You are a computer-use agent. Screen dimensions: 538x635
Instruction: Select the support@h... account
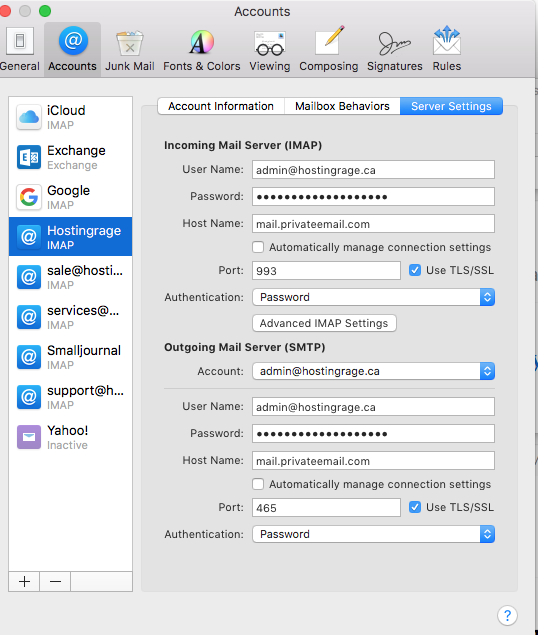click(x=70, y=397)
